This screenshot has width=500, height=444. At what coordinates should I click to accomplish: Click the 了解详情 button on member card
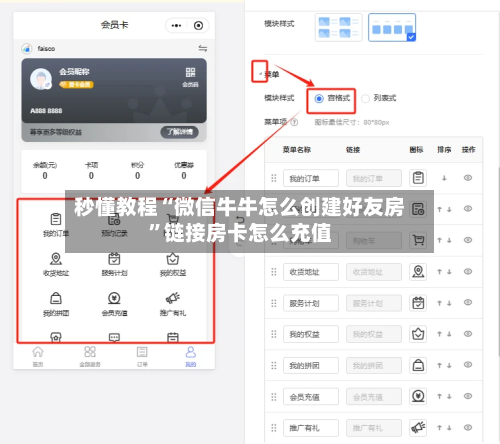tap(180, 132)
